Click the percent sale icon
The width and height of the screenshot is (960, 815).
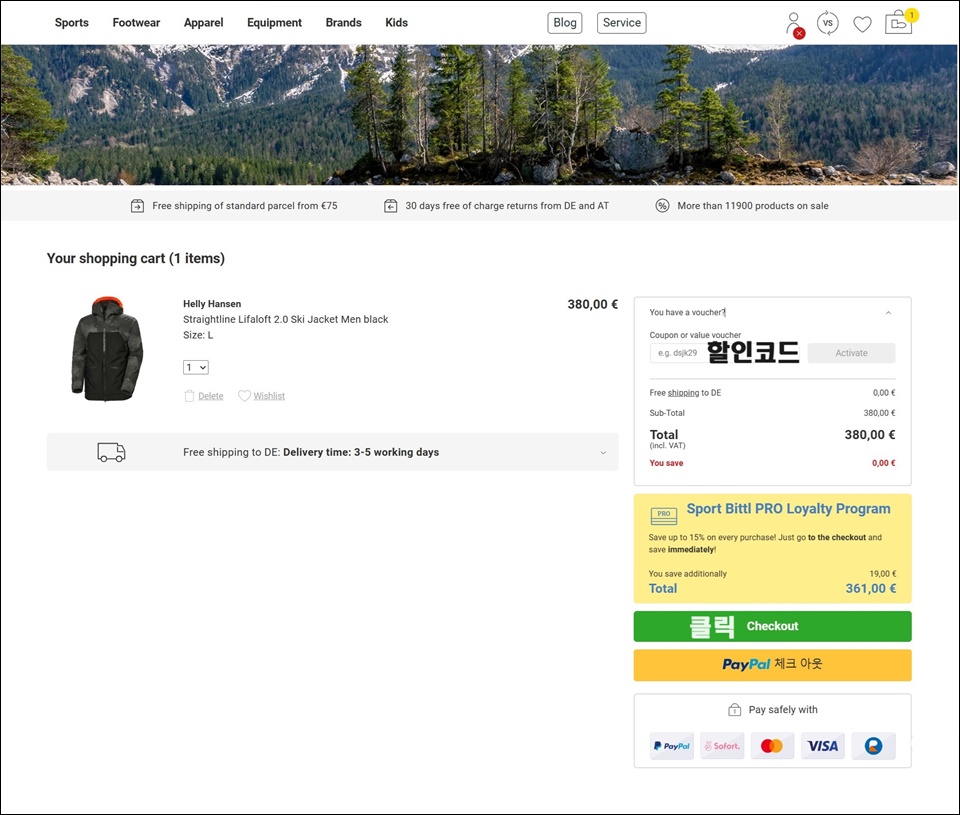pos(662,206)
